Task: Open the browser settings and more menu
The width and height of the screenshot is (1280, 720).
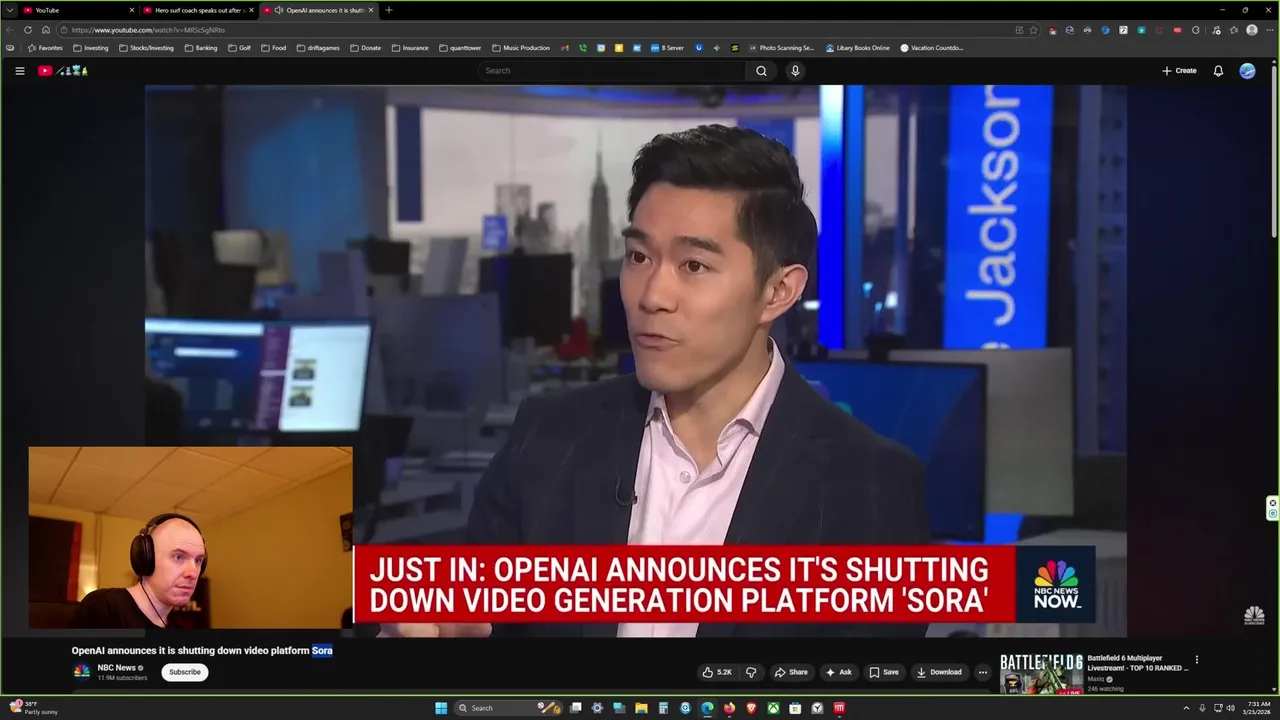Action: pos(1269,30)
